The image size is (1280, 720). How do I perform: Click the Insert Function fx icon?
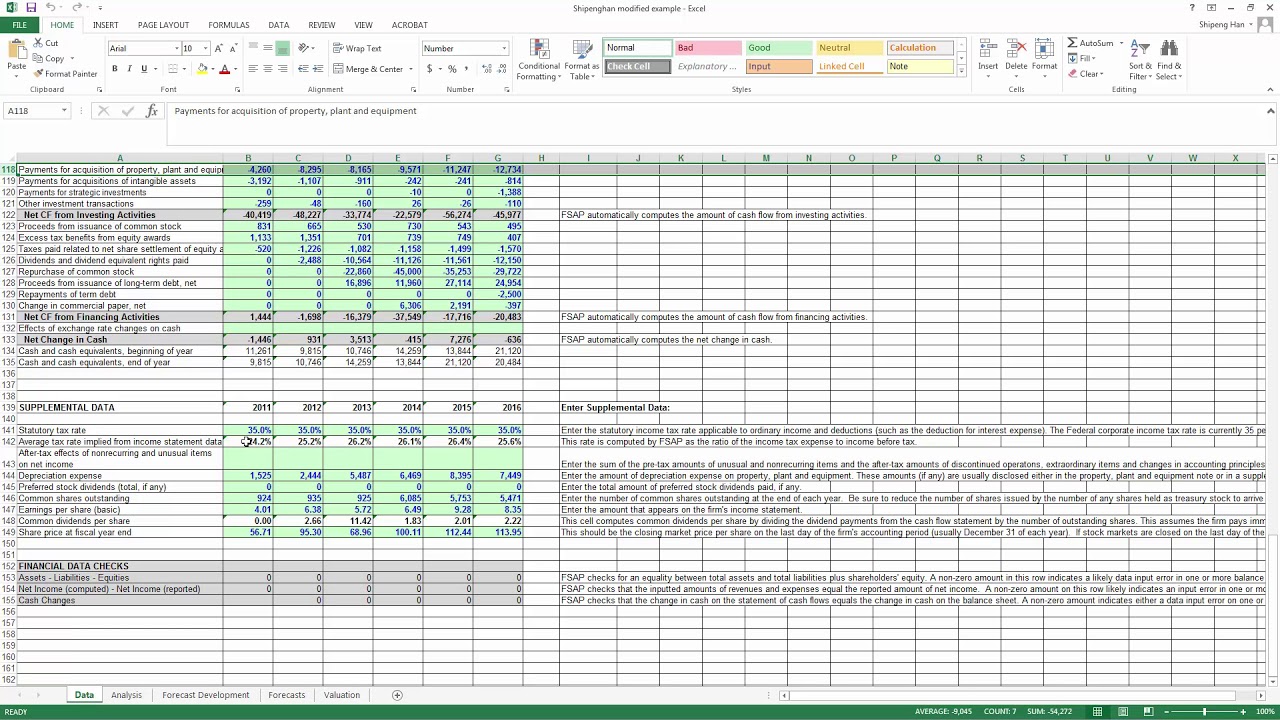(151, 111)
